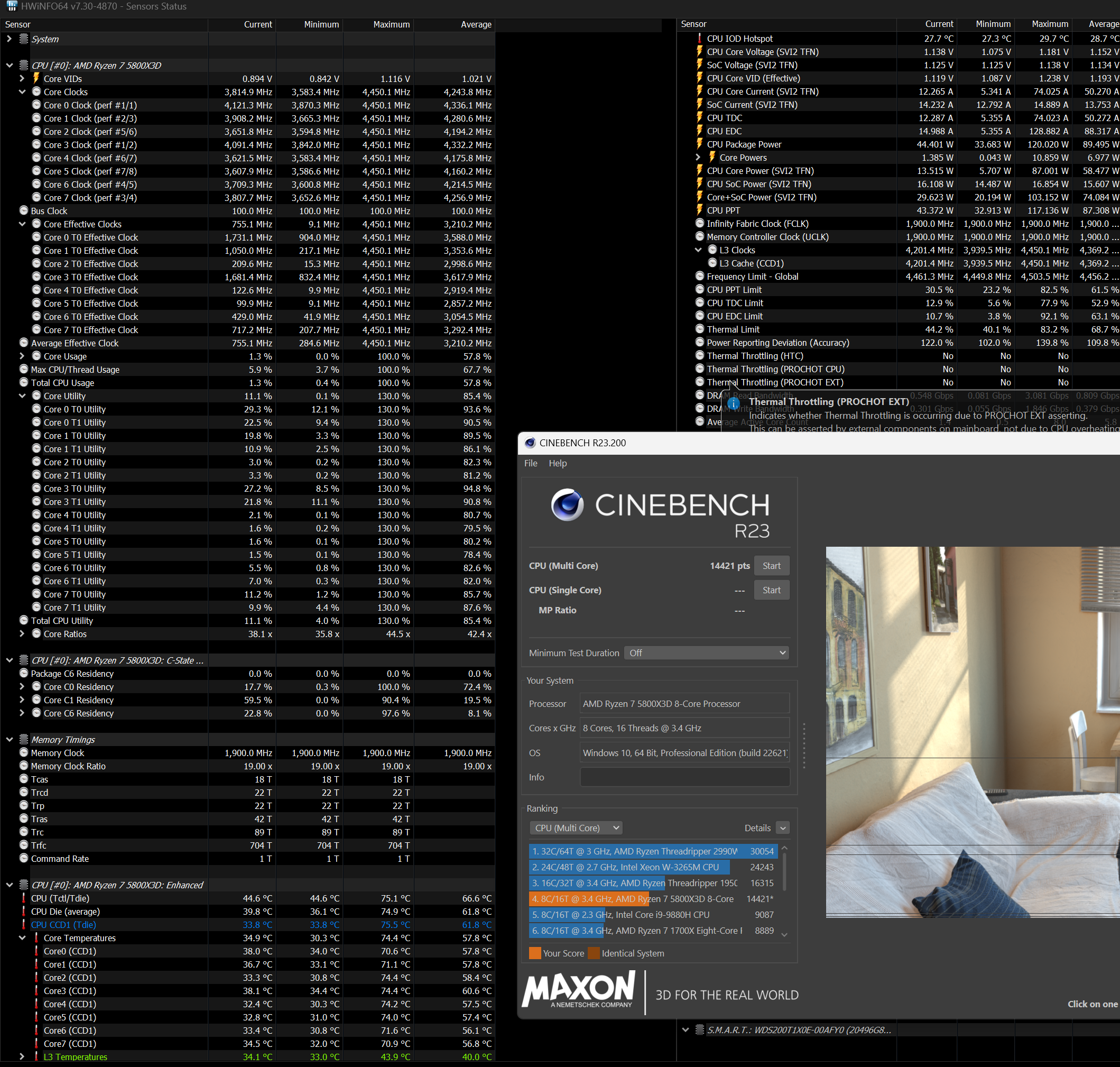Start the CPU (Multi Core) test
The image size is (1120, 1067).
pos(772,565)
